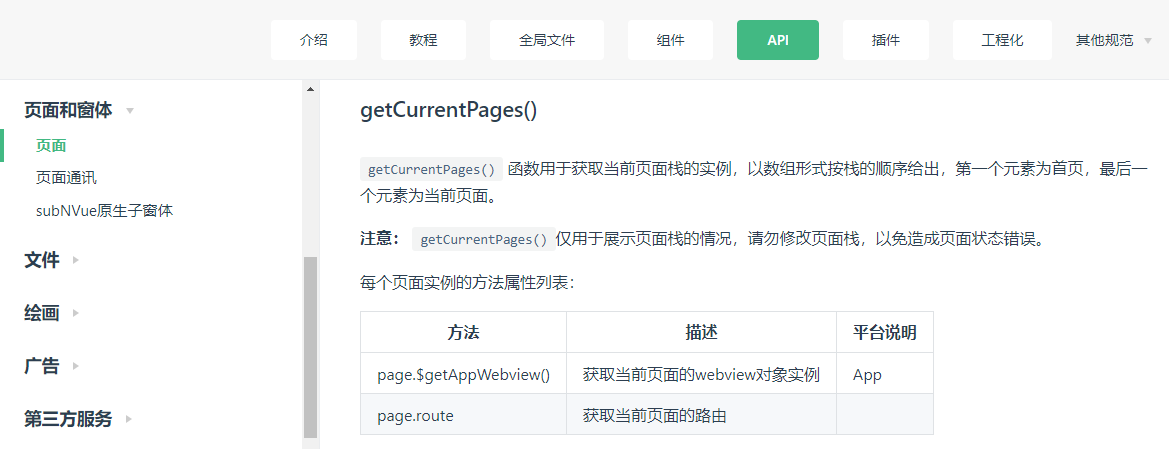
Task: Click the arrow next to 页面和窗体
Action: click(130, 111)
